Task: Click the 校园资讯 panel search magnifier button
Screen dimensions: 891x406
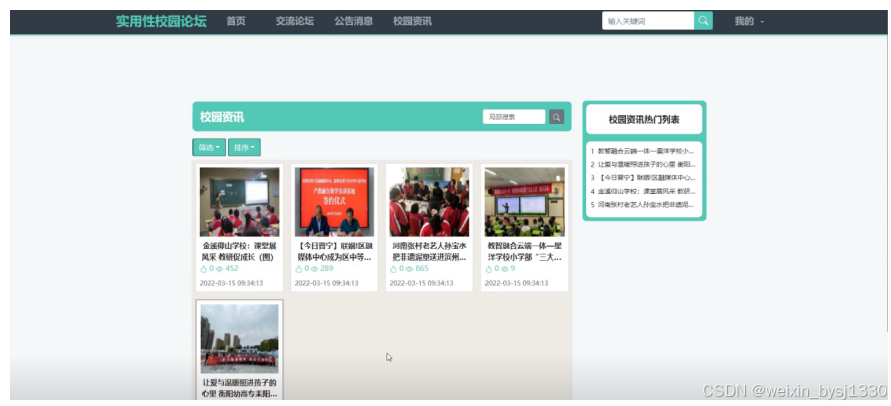Action: coord(556,117)
